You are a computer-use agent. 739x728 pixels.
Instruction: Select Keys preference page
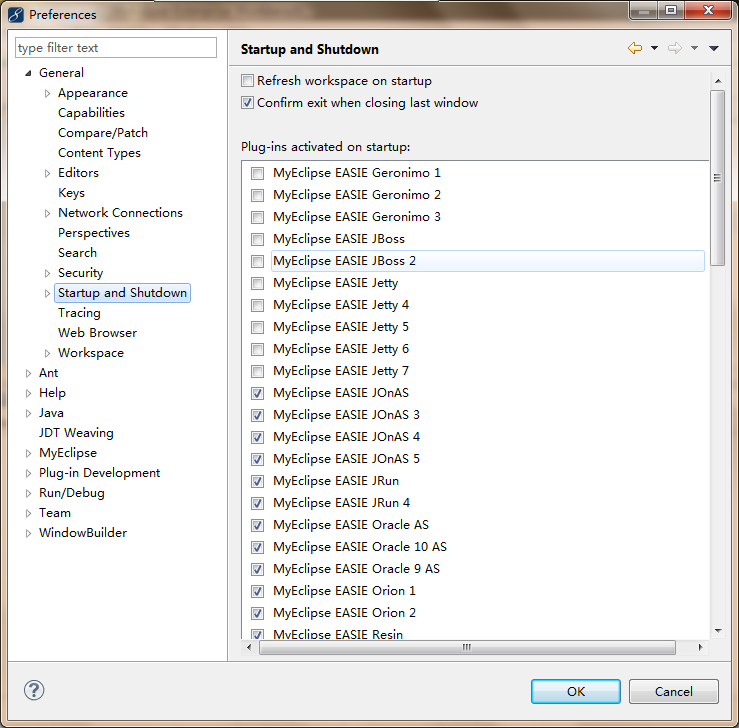(71, 193)
